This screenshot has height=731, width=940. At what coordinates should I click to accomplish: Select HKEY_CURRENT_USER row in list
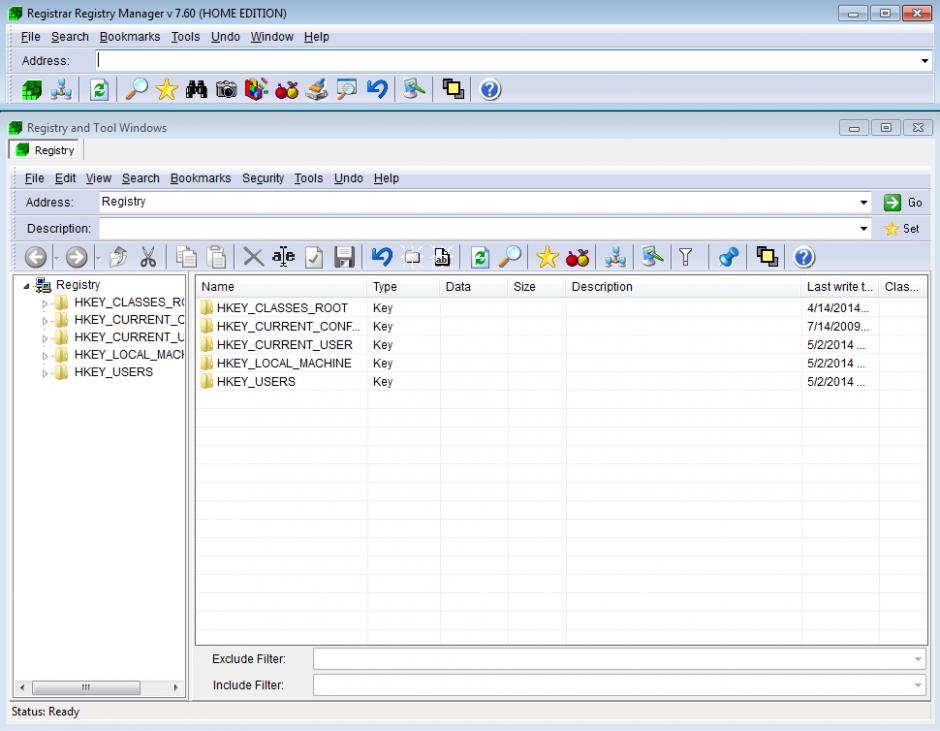pyautogui.click(x=561, y=345)
